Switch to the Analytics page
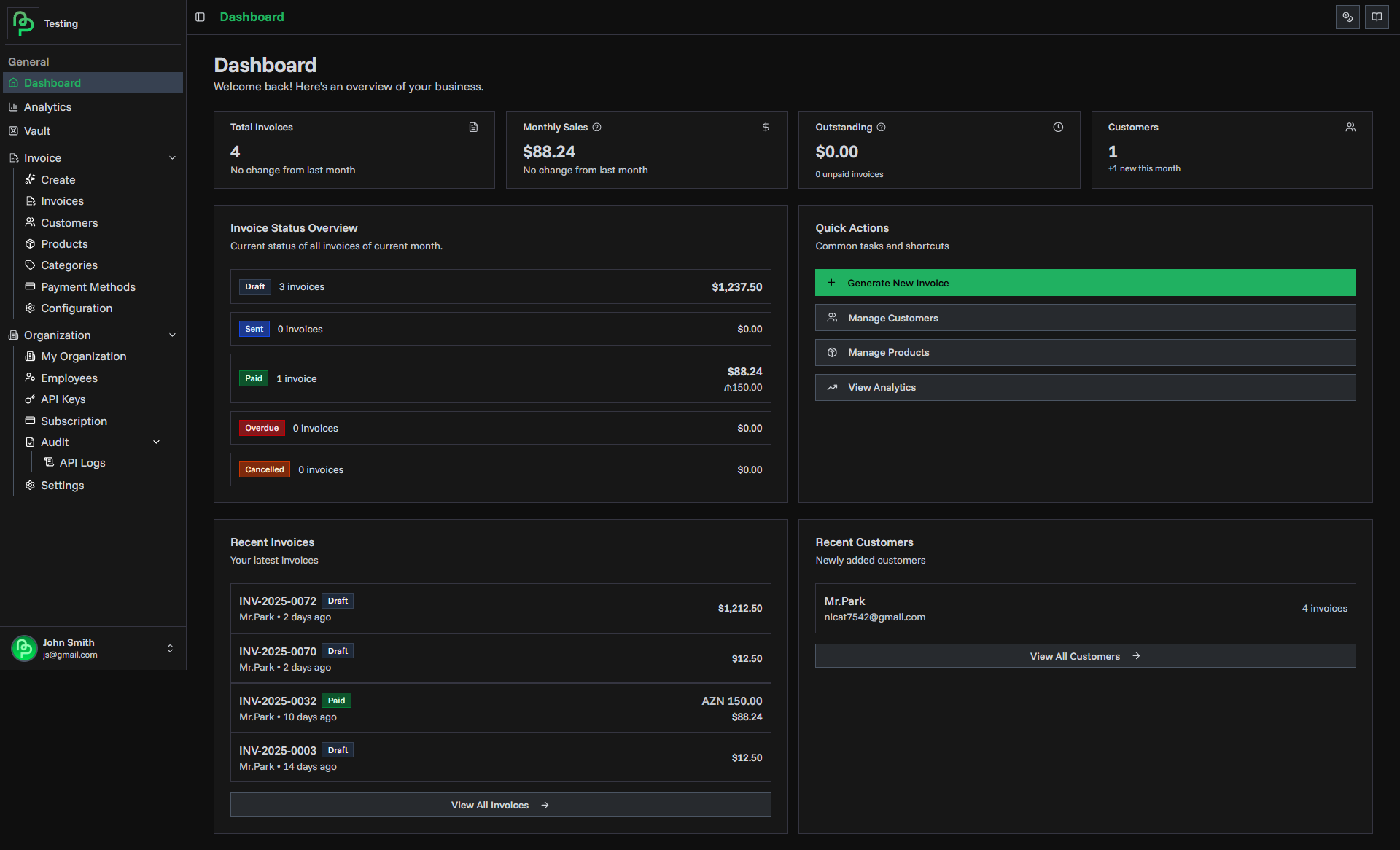This screenshot has width=1400, height=850. [x=47, y=106]
